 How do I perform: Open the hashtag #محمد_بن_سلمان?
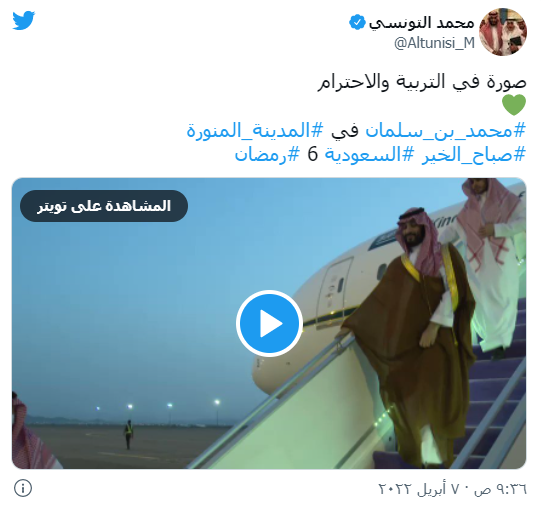(x=445, y=131)
